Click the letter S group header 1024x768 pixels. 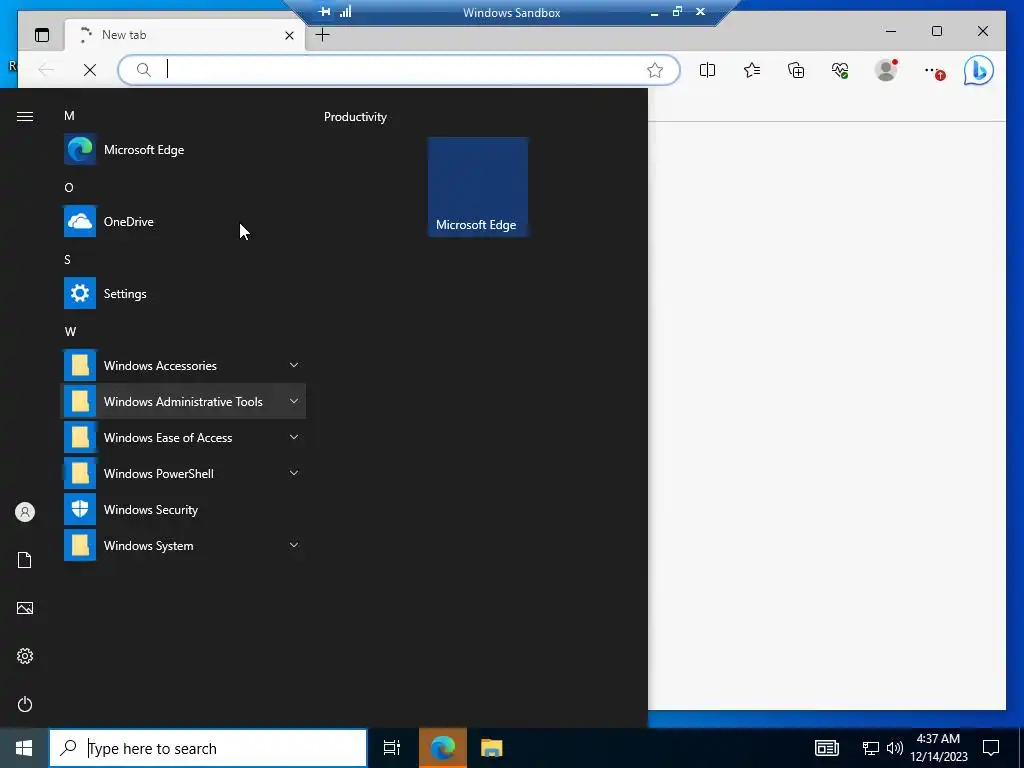click(67, 259)
